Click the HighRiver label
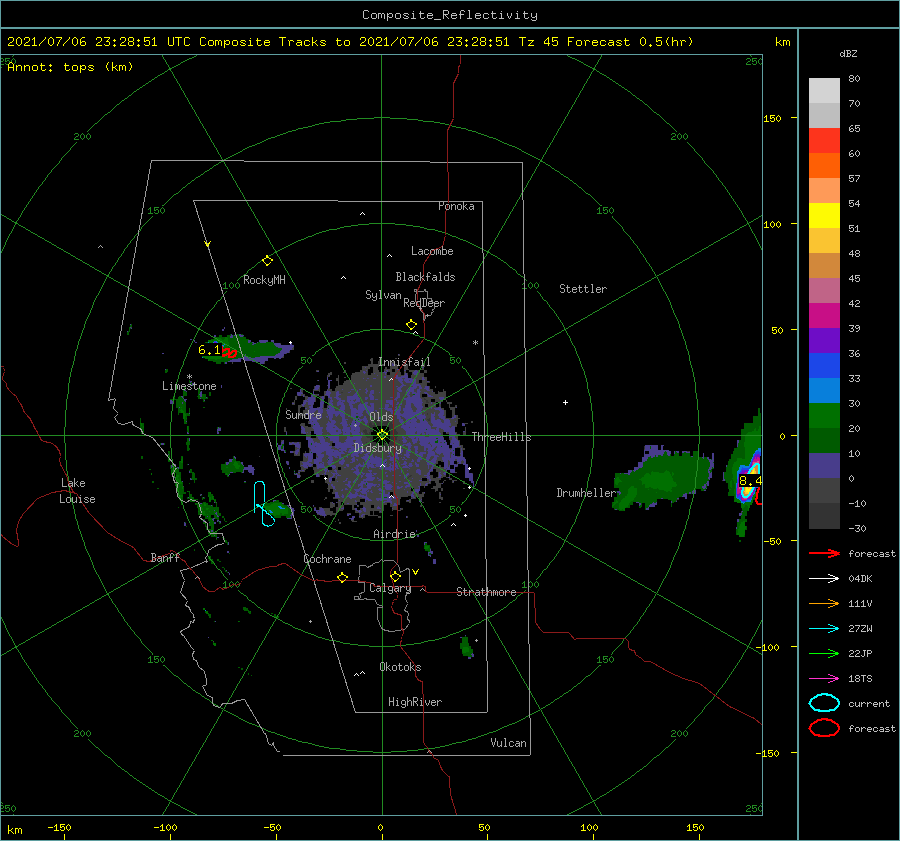The height and width of the screenshot is (841, 900). coord(415,702)
